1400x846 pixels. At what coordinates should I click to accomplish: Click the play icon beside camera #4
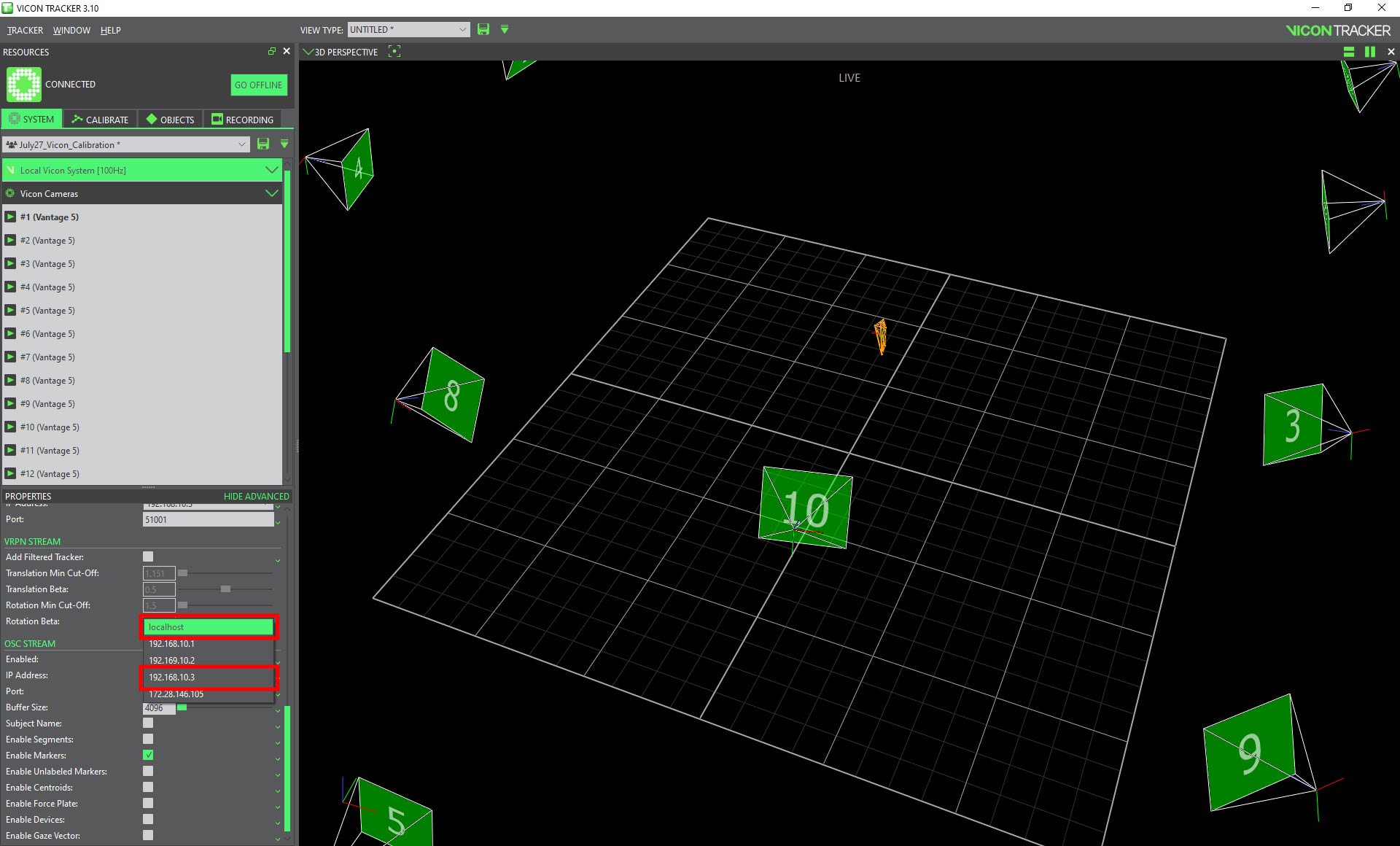point(11,287)
